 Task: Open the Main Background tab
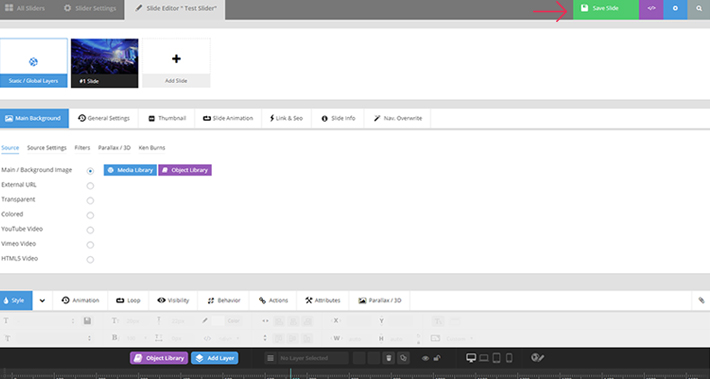pyautogui.click(x=34, y=118)
